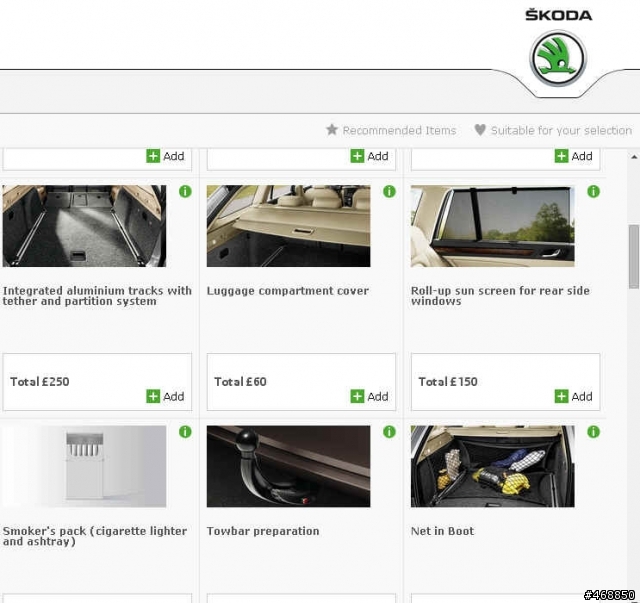Select the smoker's pack image

tap(84, 466)
